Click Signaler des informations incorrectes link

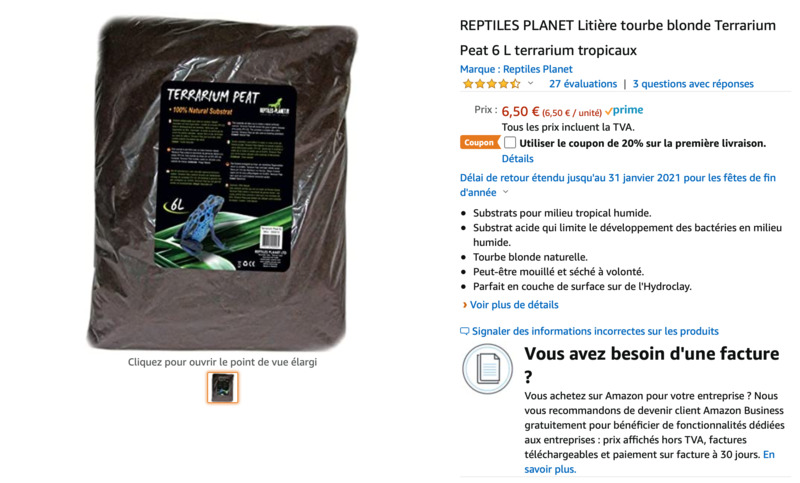(595, 331)
